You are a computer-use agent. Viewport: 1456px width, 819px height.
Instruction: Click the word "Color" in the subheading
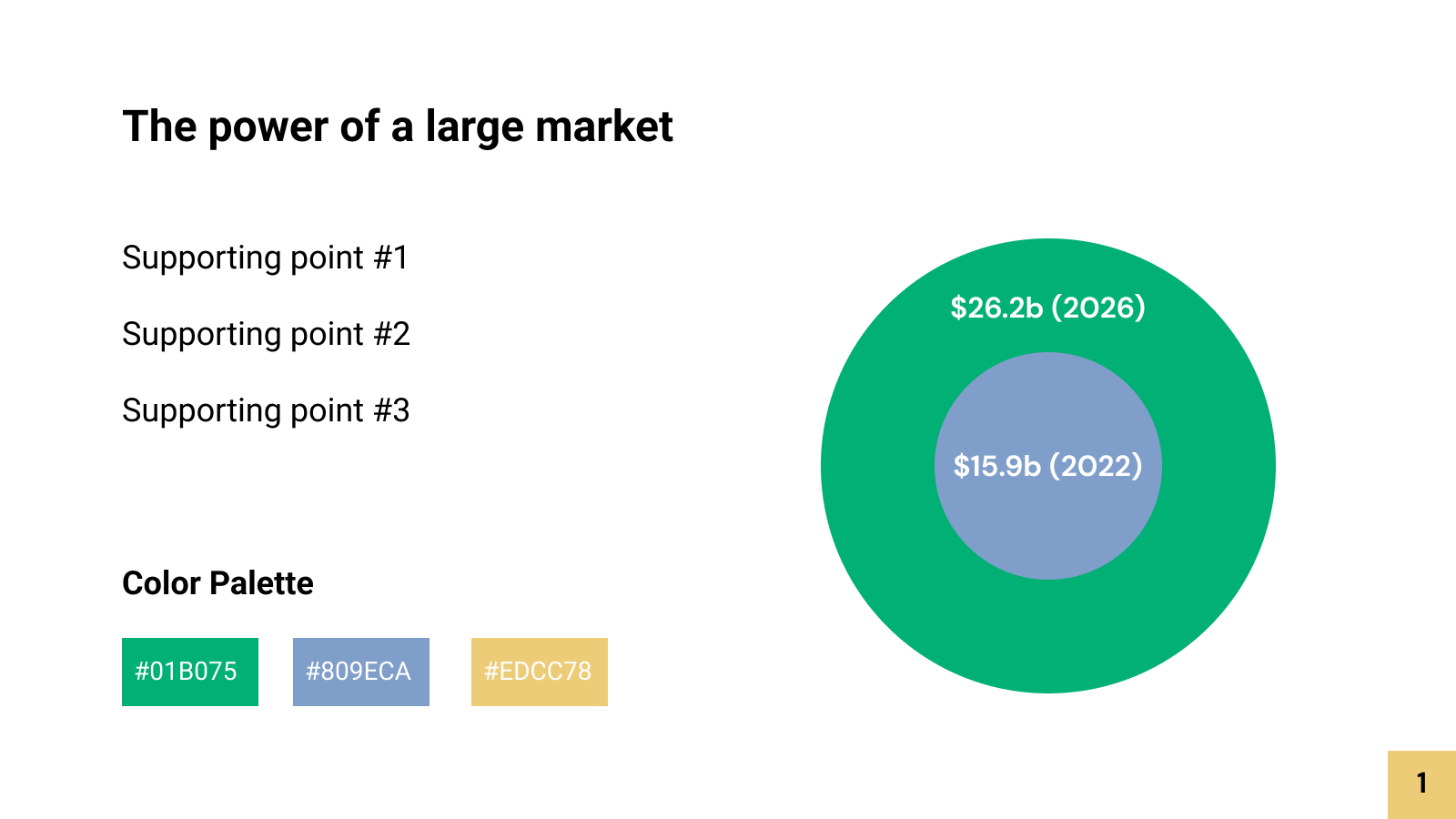(161, 583)
